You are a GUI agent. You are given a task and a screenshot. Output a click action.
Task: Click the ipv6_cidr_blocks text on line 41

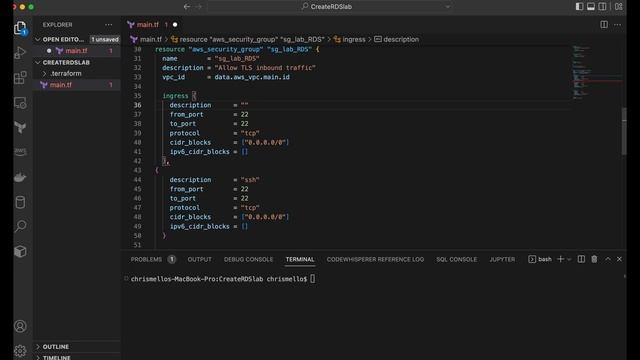200,152
